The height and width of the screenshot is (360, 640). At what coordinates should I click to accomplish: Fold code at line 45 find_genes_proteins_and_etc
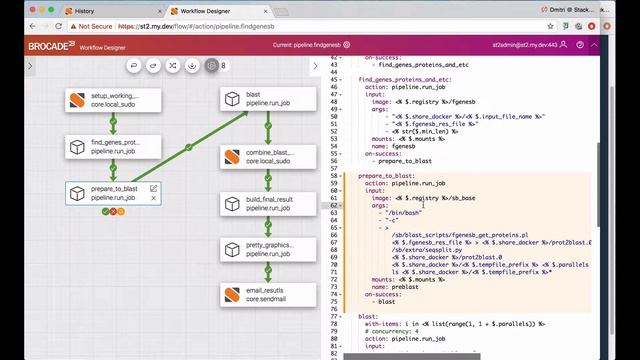[x=340, y=80]
